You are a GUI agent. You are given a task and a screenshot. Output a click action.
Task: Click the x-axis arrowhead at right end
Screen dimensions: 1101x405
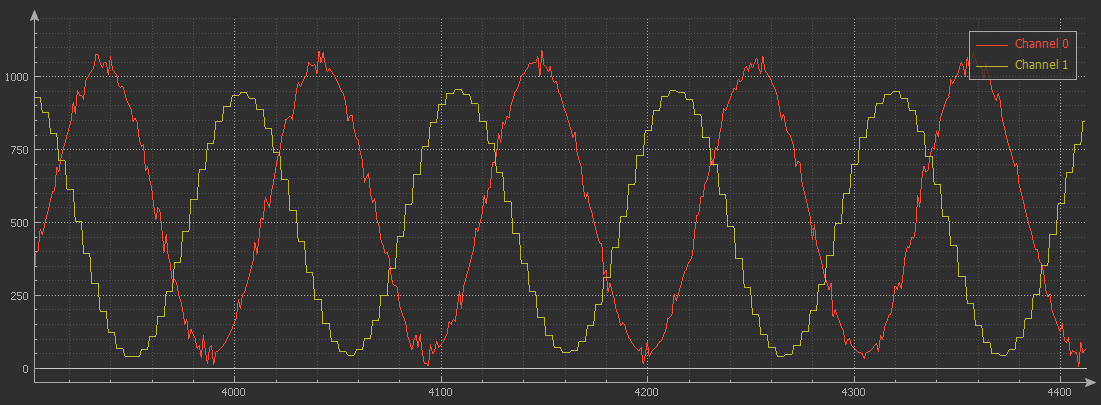coord(1089,383)
